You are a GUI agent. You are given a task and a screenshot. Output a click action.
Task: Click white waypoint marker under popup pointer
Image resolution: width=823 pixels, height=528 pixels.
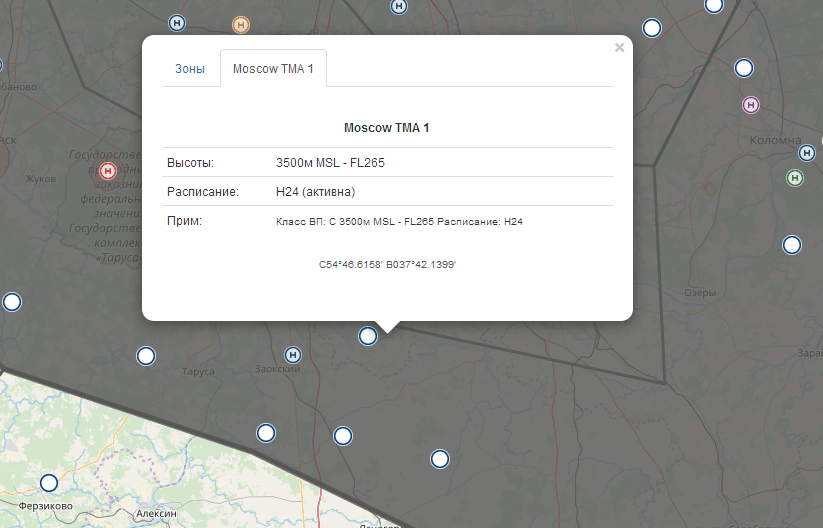coord(368,336)
